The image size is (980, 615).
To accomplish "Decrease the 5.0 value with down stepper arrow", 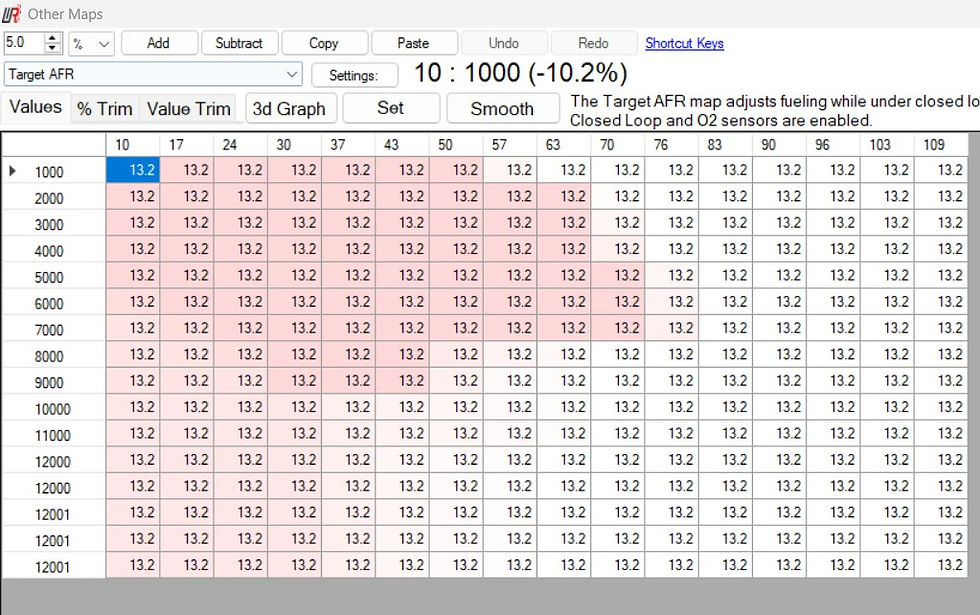I will pyautogui.click(x=52, y=48).
